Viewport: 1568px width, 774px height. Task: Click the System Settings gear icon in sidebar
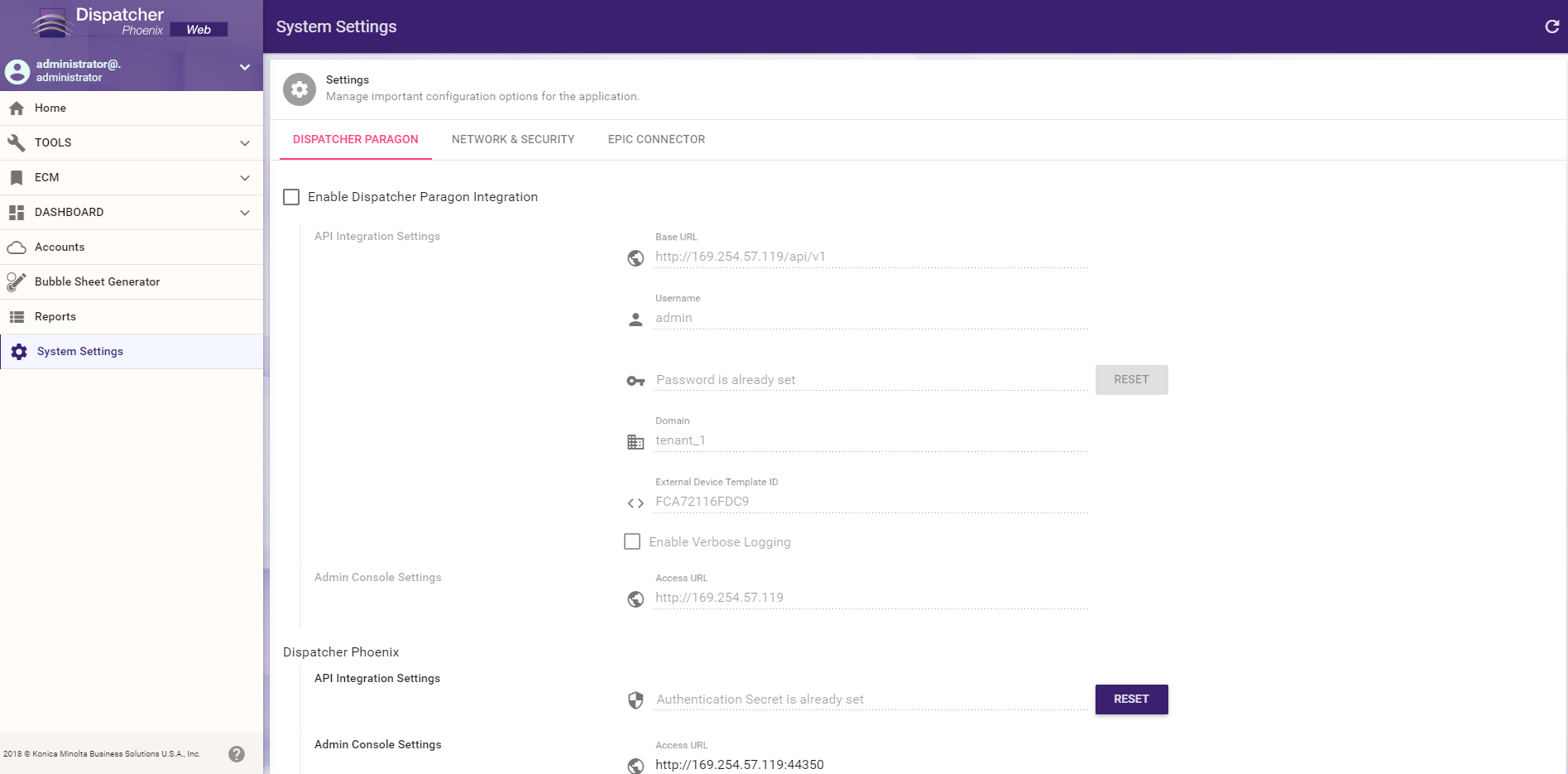coord(19,352)
